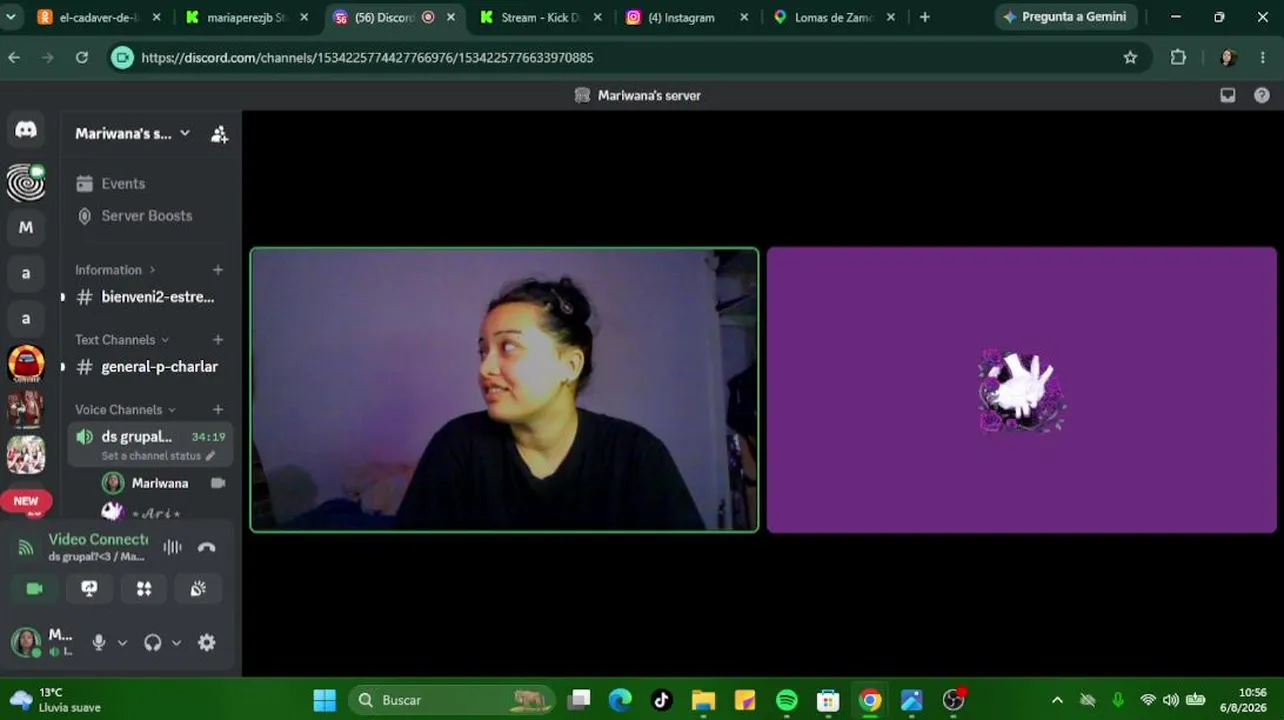Collapse the Information category
The image size is (1284, 720).
coord(114,270)
